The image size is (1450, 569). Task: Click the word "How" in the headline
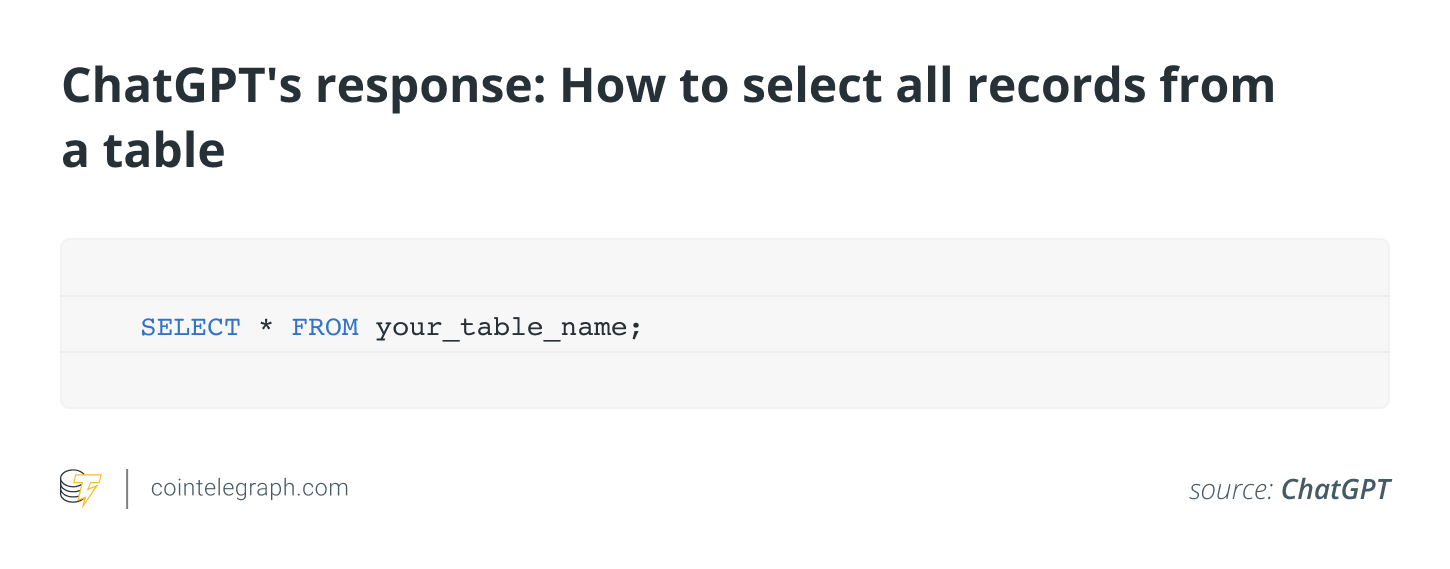click(611, 86)
